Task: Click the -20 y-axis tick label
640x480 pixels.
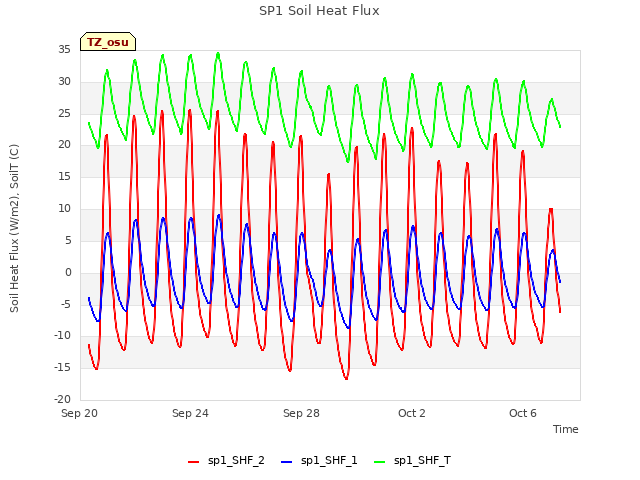Action: (62, 399)
